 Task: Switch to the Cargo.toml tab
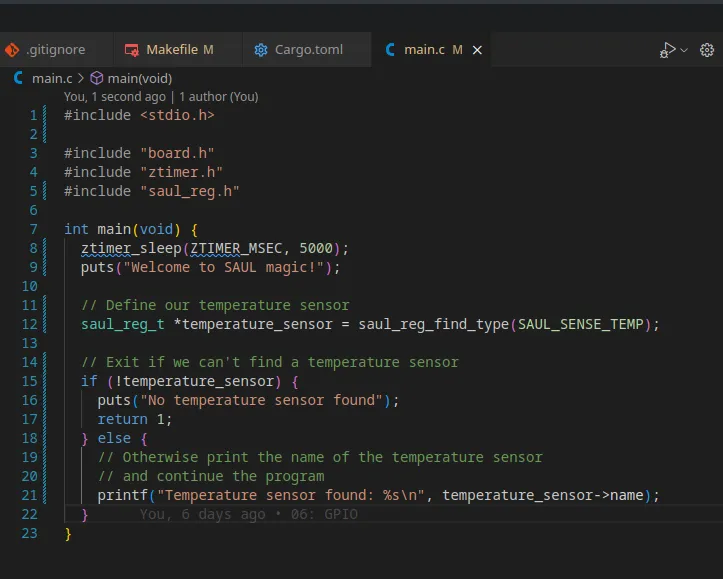(307, 49)
